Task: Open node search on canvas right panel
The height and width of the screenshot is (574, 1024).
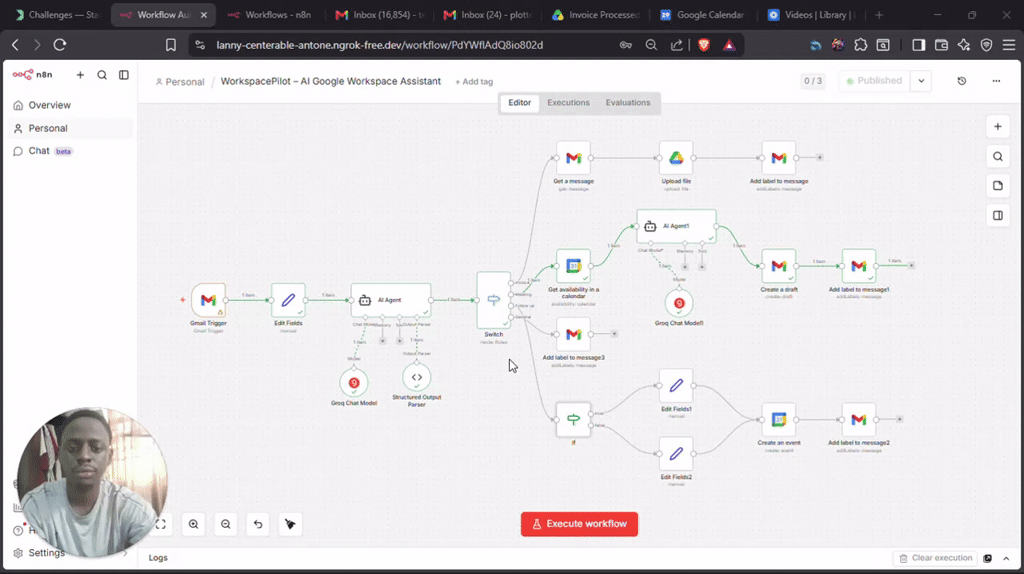Action: (x=998, y=156)
